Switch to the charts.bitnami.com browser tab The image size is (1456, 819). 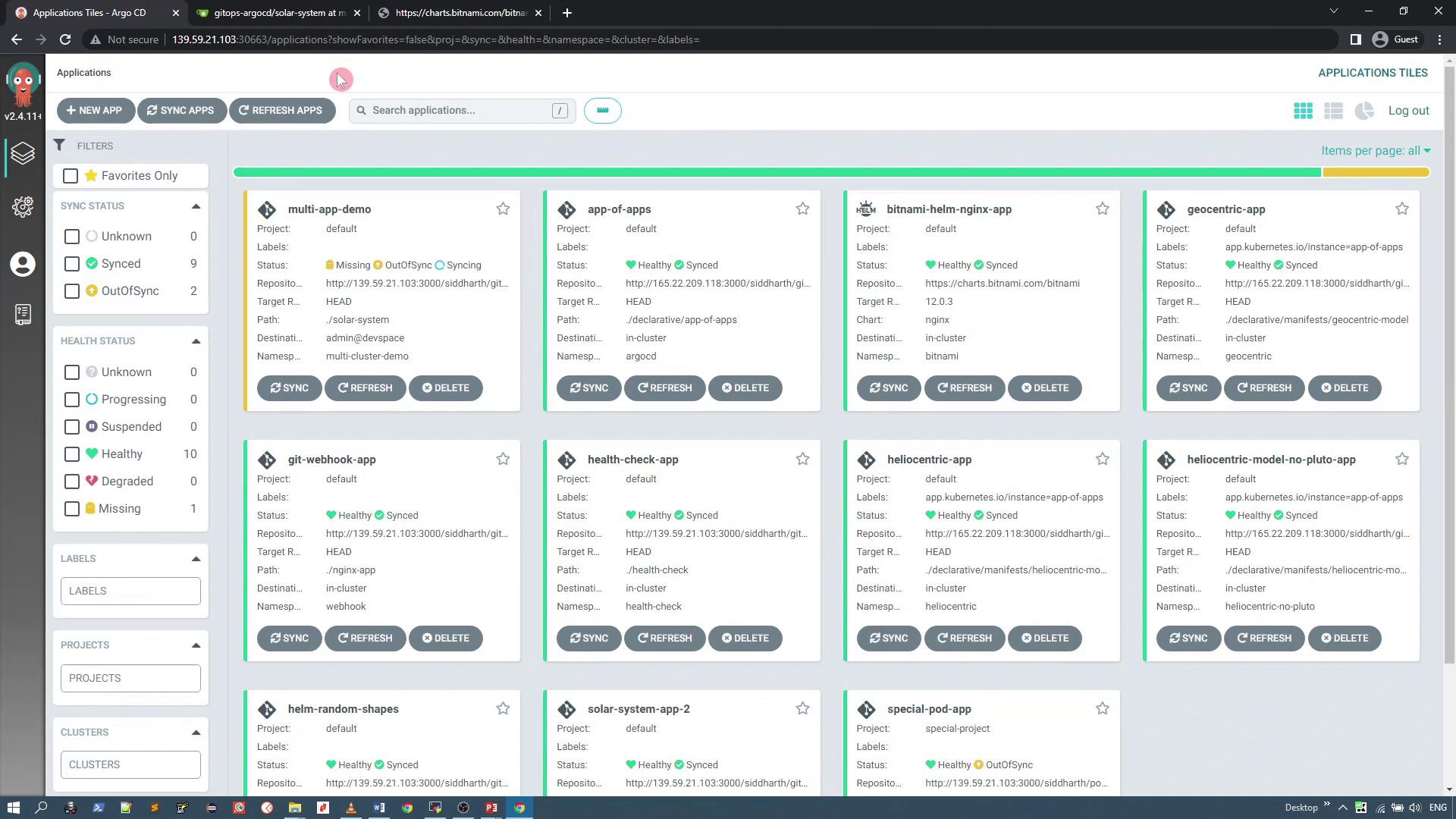460,13
